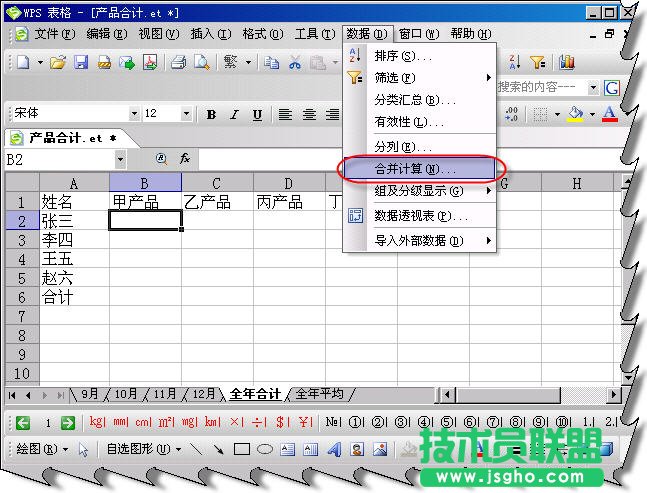This screenshot has height=493, width=647.
Task: Open a file with the folder icon
Action: click(58, 62)
